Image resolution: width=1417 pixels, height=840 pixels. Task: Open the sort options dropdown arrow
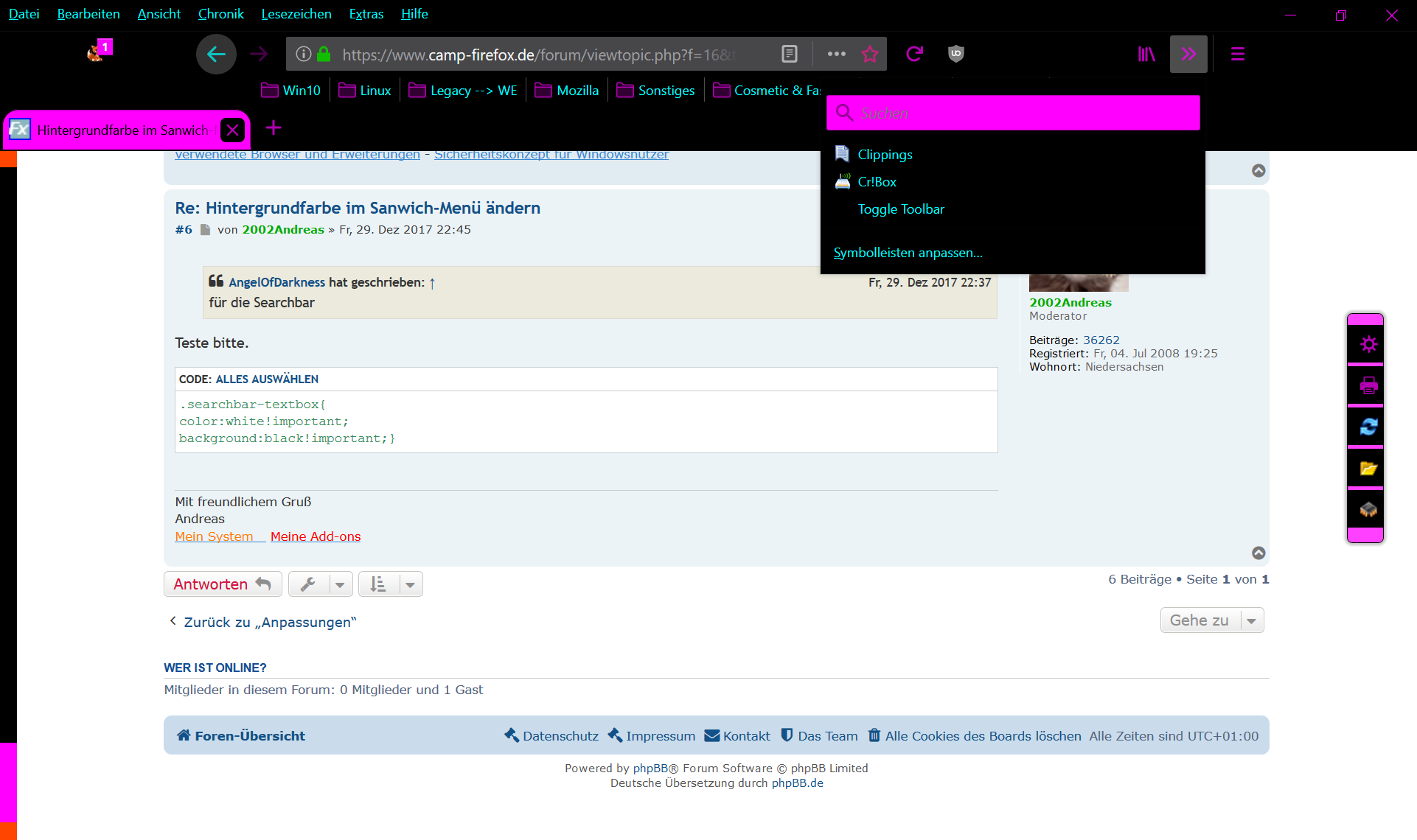coord(410,585)
